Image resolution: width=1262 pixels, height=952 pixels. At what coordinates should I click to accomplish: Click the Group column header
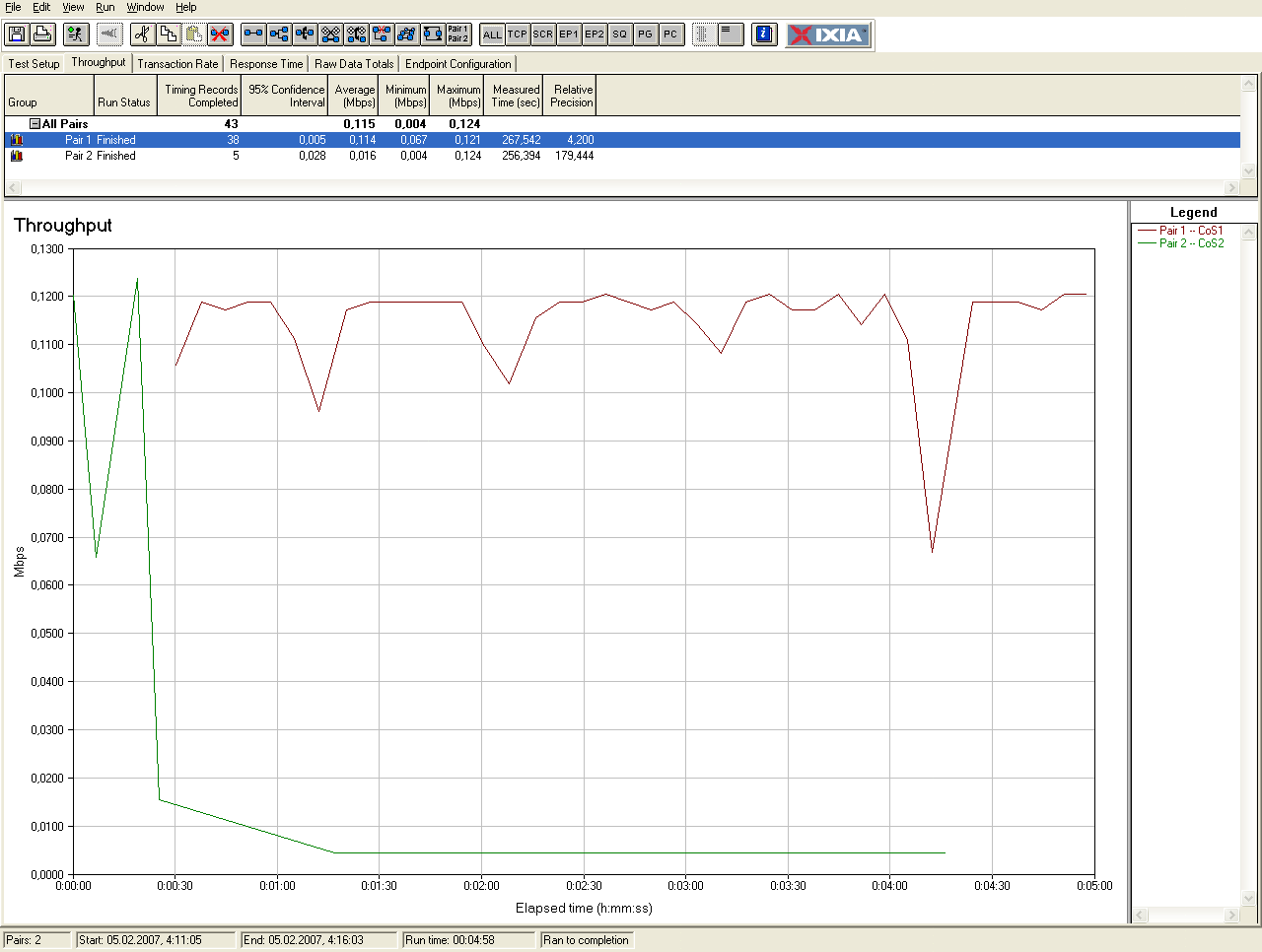click(x=49, y=96)
